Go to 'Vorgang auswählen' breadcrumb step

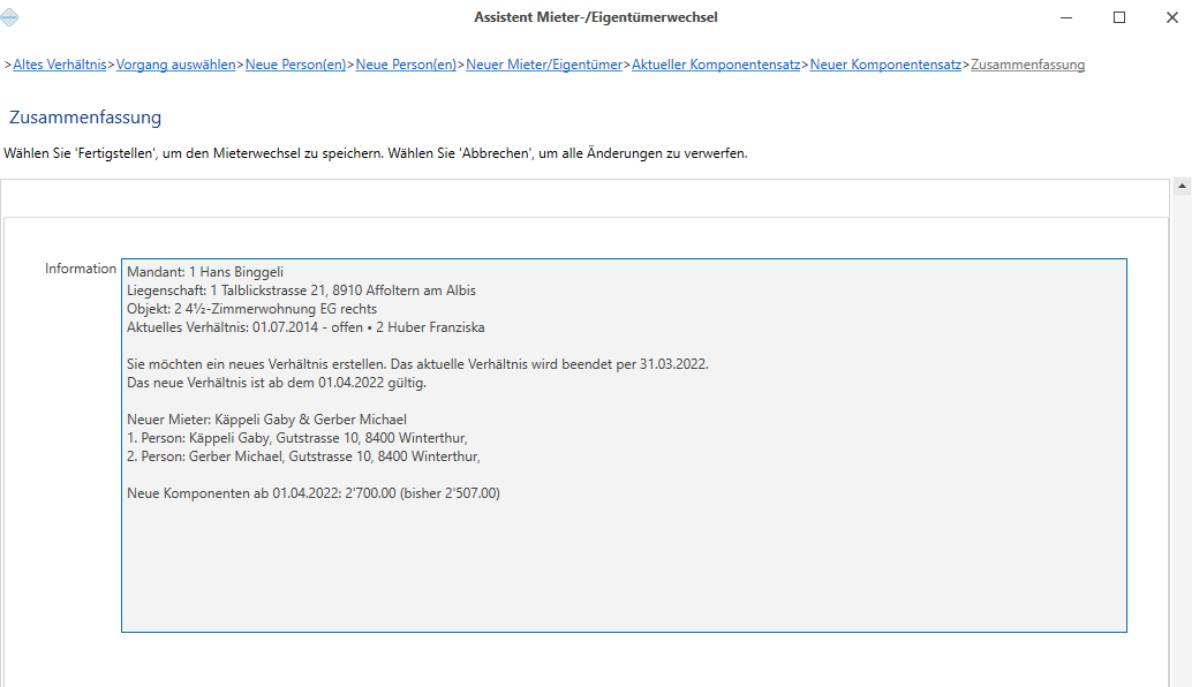click(176, 65)
